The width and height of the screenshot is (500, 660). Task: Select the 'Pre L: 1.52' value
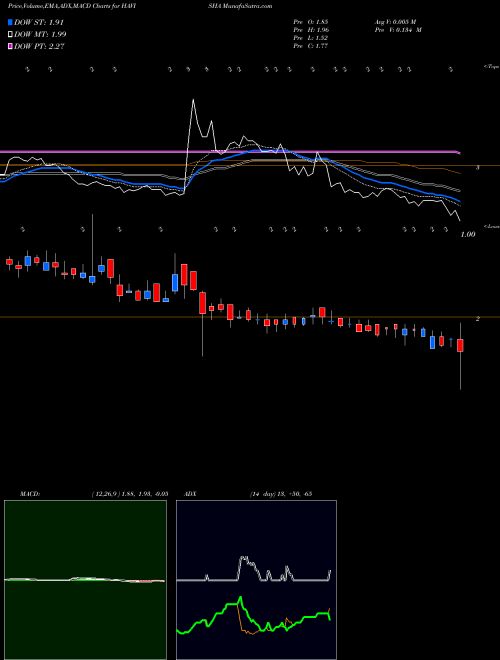tap(311, 38)
